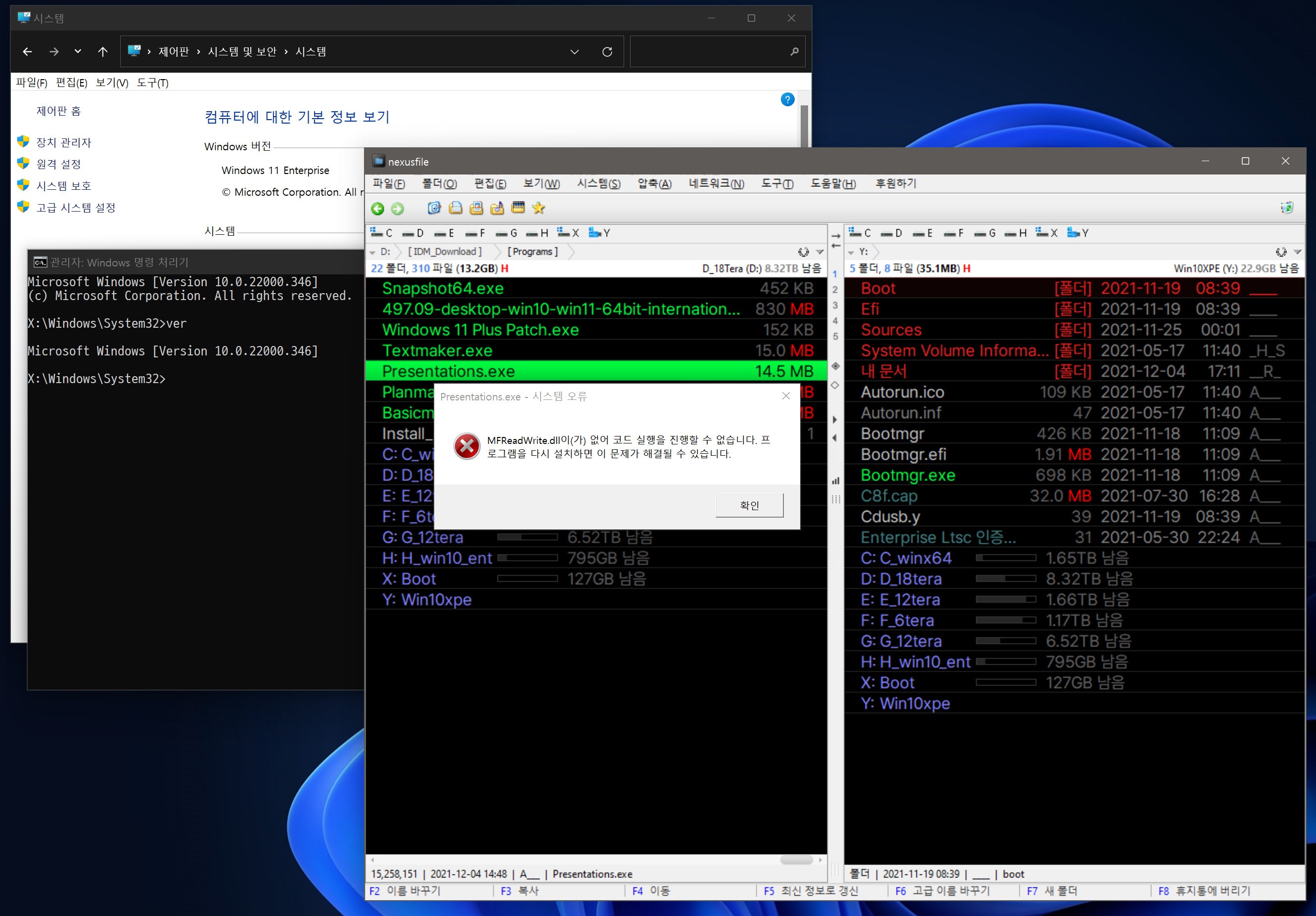This screenshot has height=916, width=1316.
Task: Switch left pane to drive E
Action: click(444, 233)
